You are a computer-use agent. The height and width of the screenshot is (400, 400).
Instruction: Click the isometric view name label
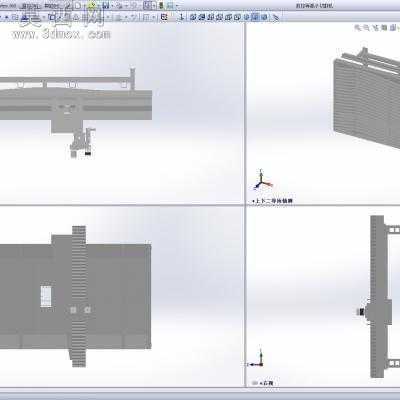273,201
